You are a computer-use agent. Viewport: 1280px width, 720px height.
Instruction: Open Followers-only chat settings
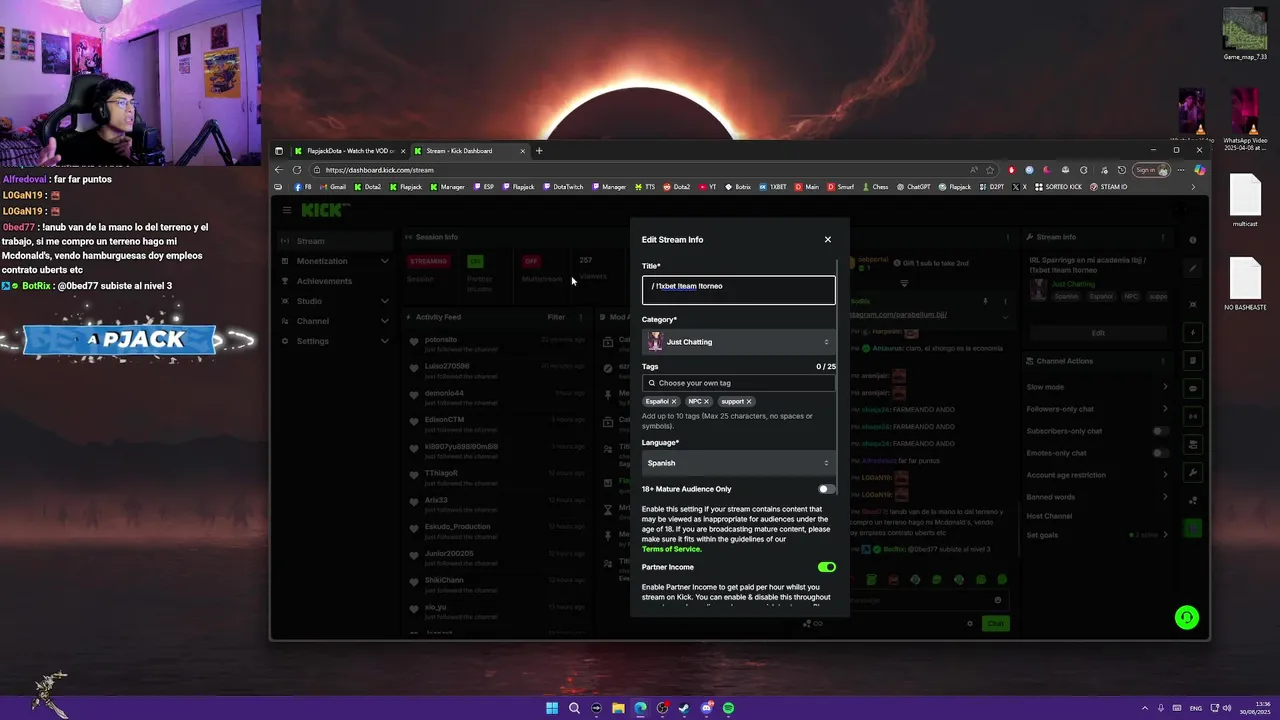tap(1097, 409)
